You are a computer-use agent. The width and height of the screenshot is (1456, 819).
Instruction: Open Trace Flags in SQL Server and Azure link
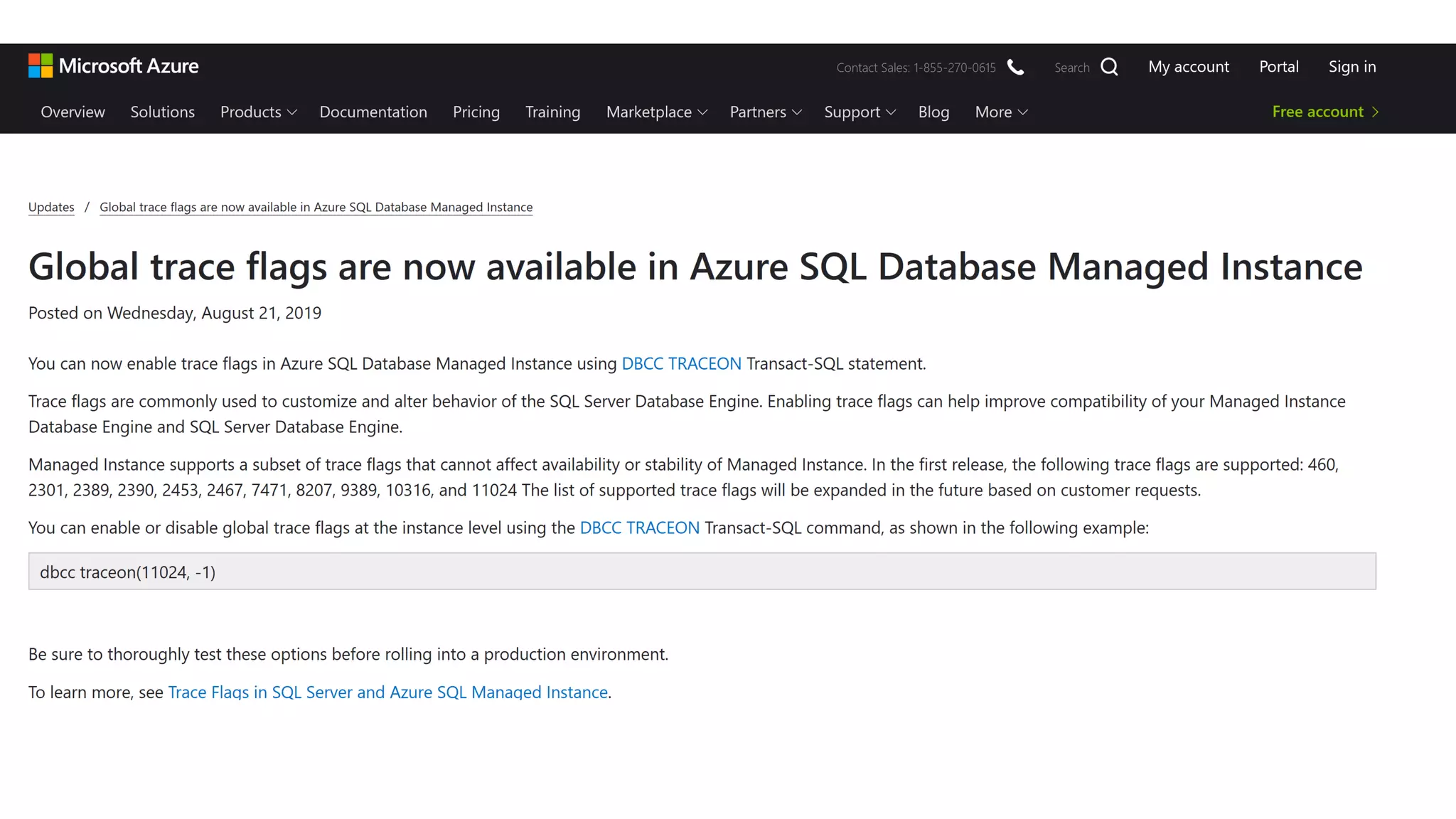click(x=387, y=692)
